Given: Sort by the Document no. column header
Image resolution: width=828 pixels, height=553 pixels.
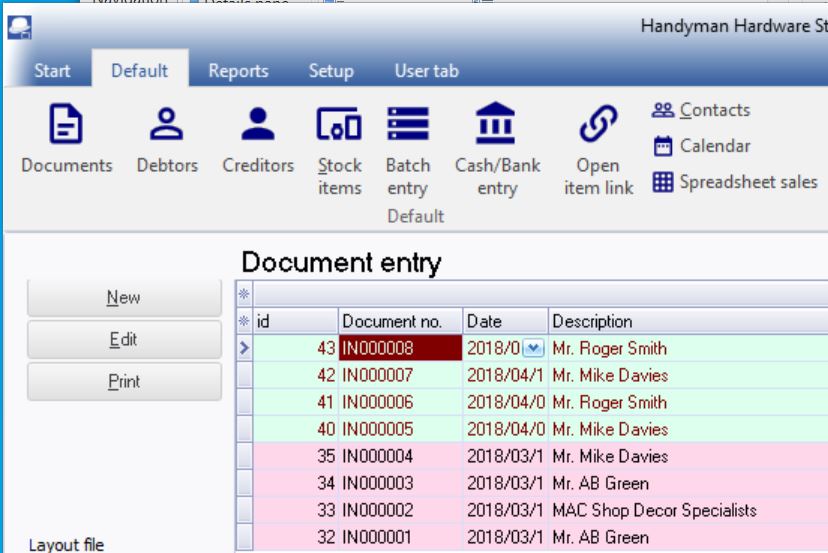Looking at the screenshot, I should 400,322.
